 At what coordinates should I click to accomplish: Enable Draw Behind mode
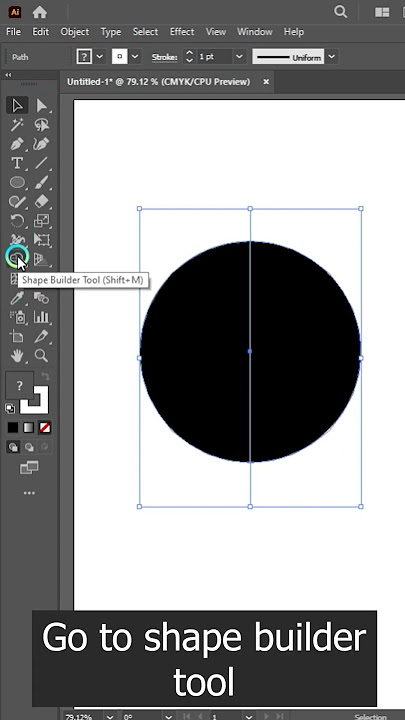click(x=29, y=446)
